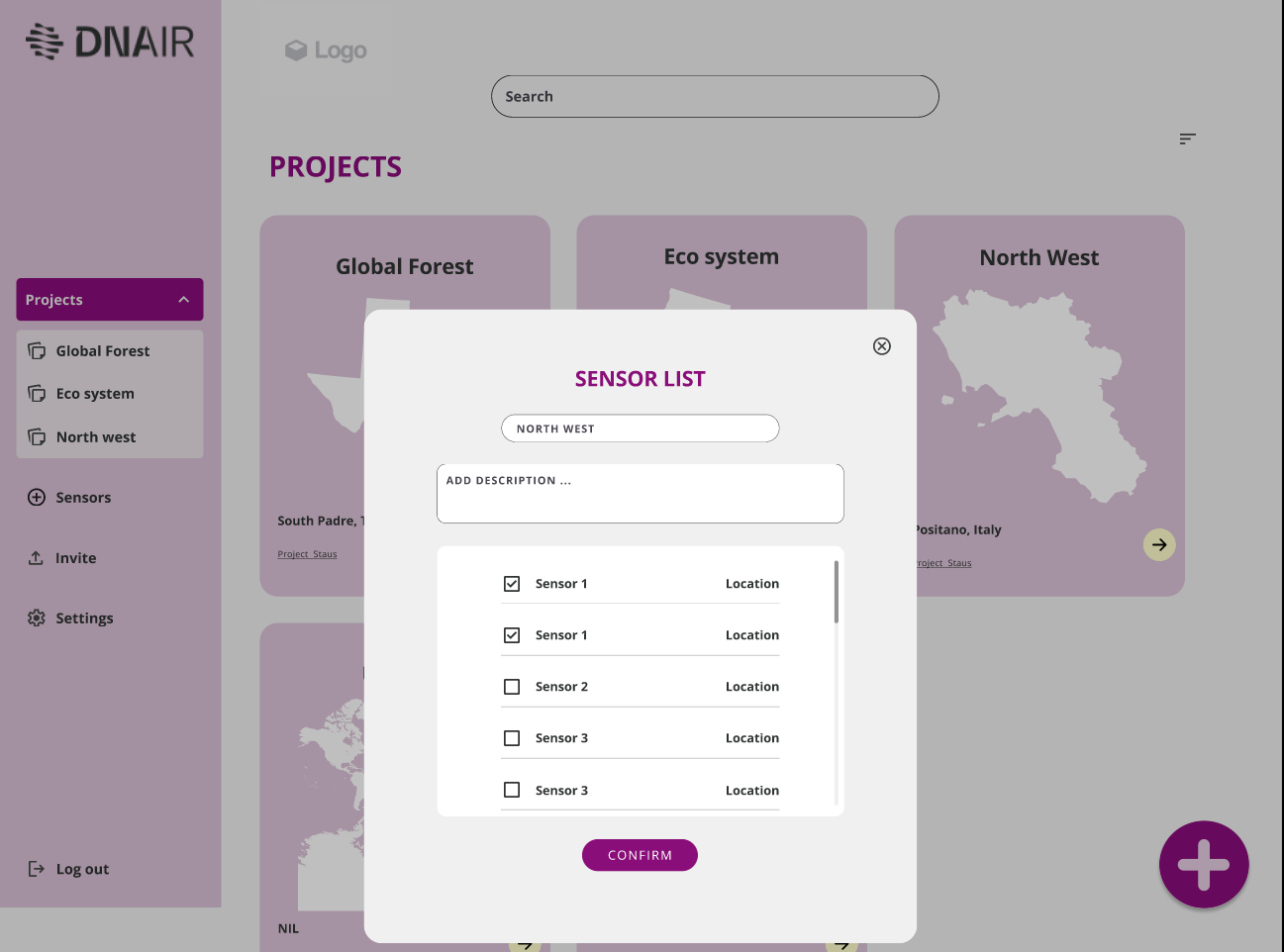Open Settings using the gear icon
The height and width of the screenshot is (952, 1284).
tap(37, 619)
